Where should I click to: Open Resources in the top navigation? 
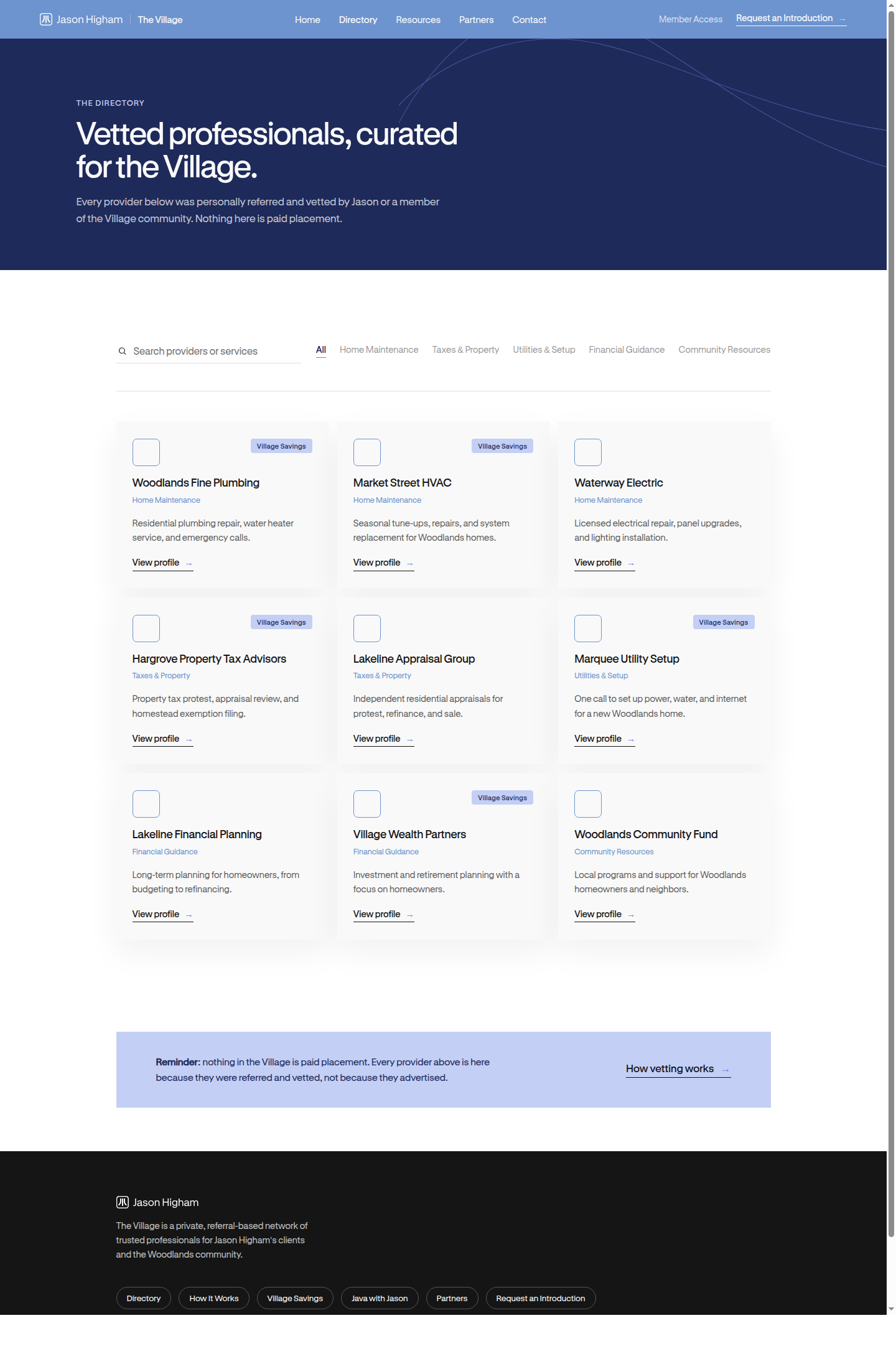tap(418, 20)
